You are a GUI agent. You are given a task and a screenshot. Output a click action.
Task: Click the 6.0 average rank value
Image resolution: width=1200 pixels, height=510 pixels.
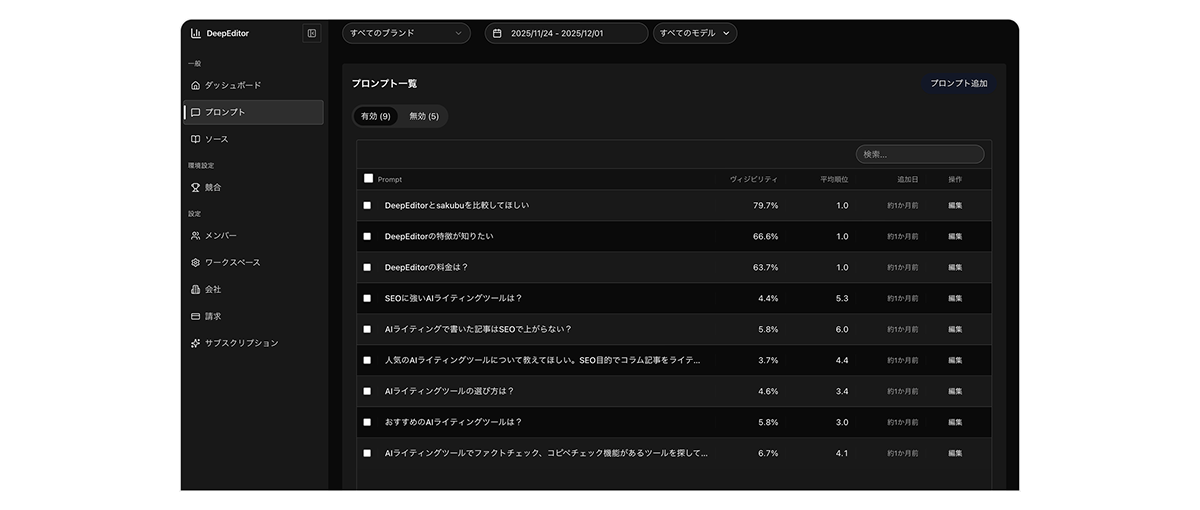tap(842, 329)
